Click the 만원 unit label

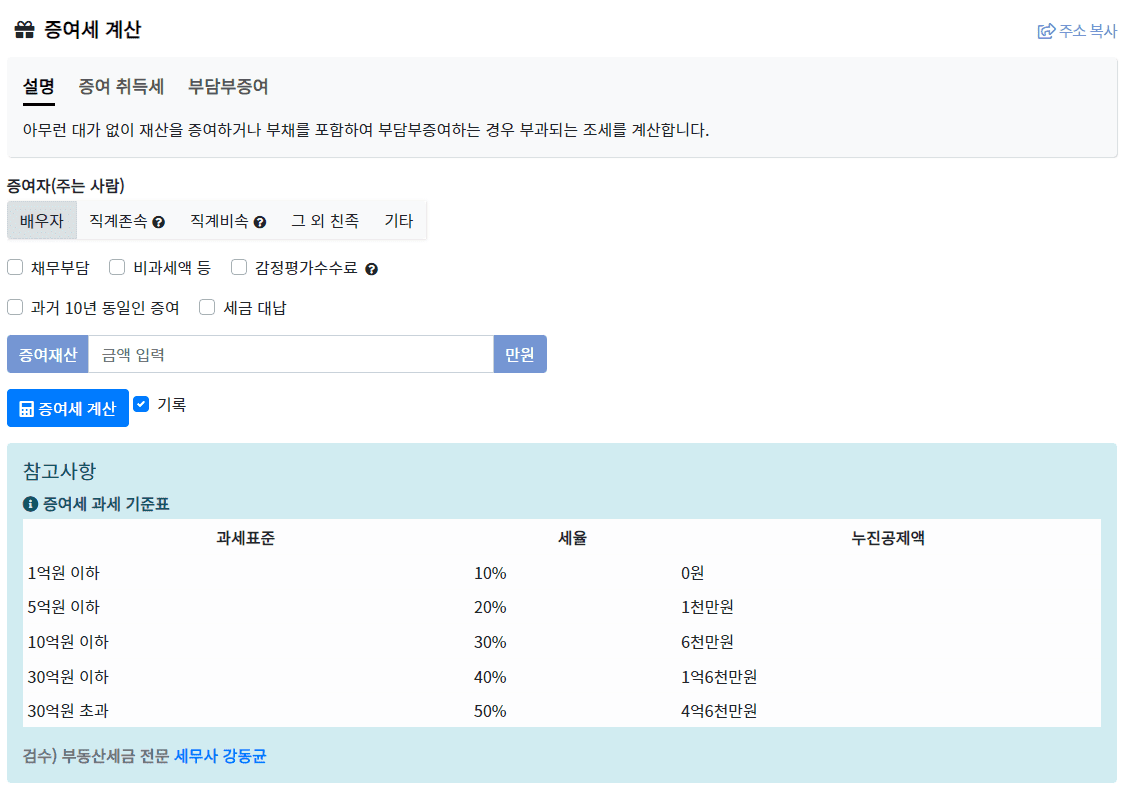pyautogui.click(x=520, y=354)
